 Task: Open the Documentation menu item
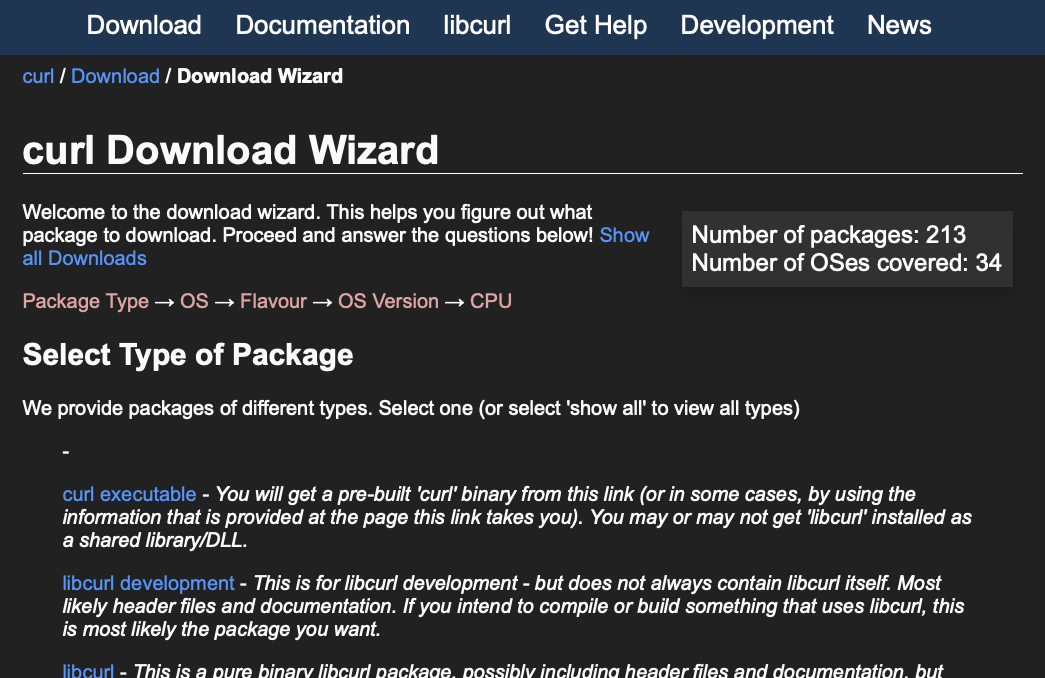pyautogui.click(x=323, y=25)
